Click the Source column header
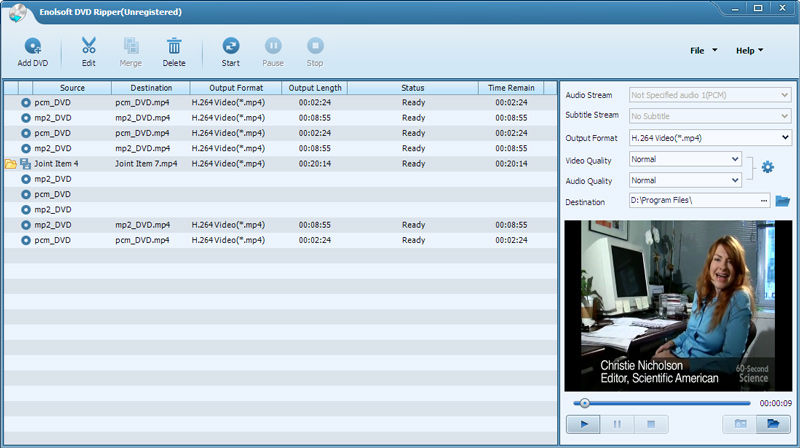The image size is (800, 448). [72, 88]
